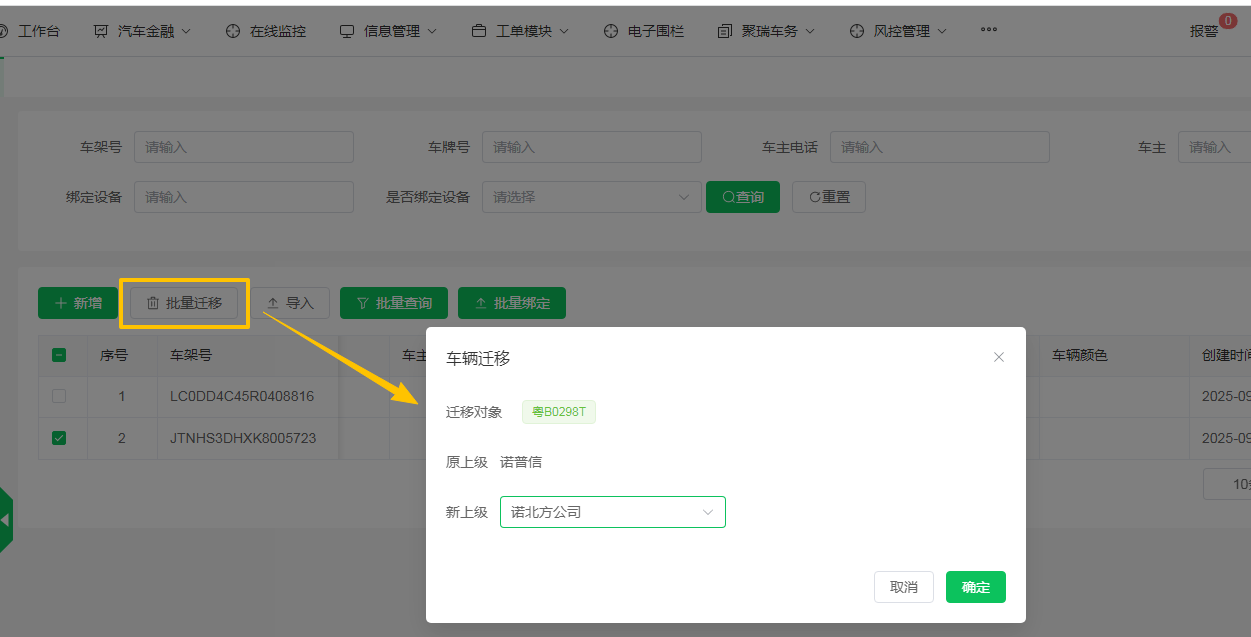Toggle the select-all header checkbox
The image size is (1251, 637).
coord(59,355)
